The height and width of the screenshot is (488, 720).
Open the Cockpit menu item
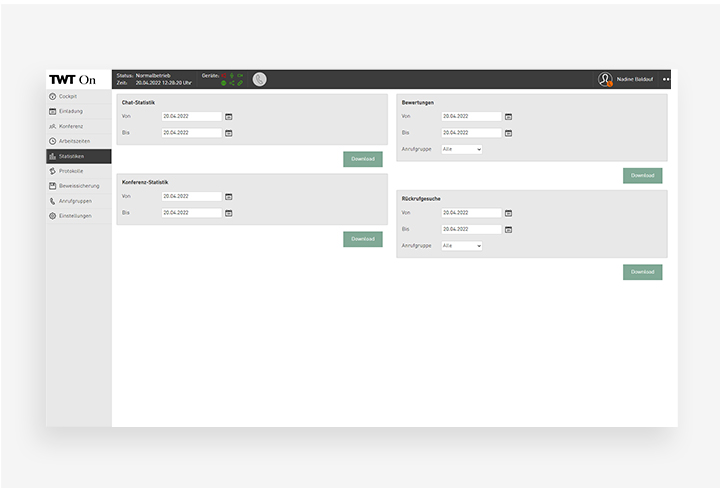[79, 96]
